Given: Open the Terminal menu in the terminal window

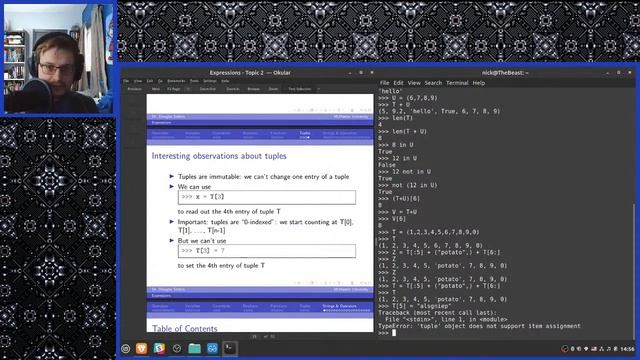Looking at the screenshot, I should tap(457, 83).
